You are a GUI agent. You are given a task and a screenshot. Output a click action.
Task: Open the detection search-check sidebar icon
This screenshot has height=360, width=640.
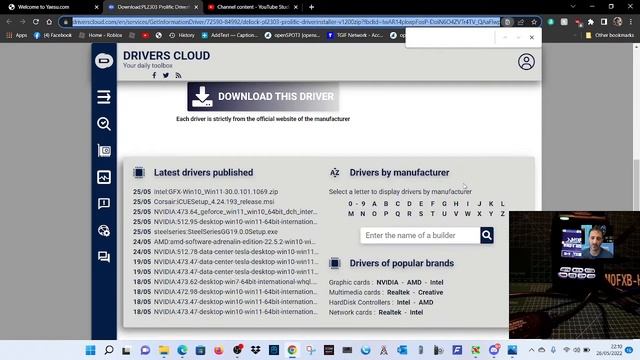(x=104, y=124)
